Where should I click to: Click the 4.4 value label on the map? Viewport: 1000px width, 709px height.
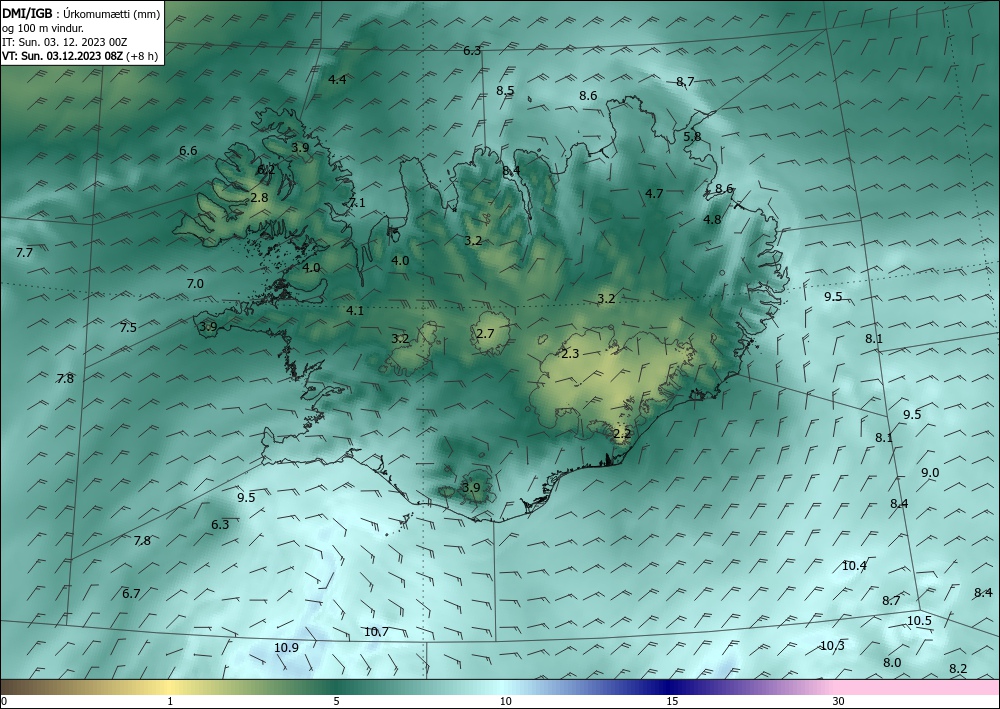[x=337, y=80]
